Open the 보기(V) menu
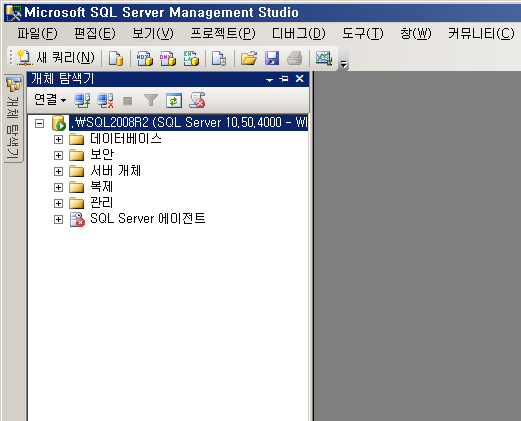This screenshot has width=521, height=421. (x=153, y=33)
